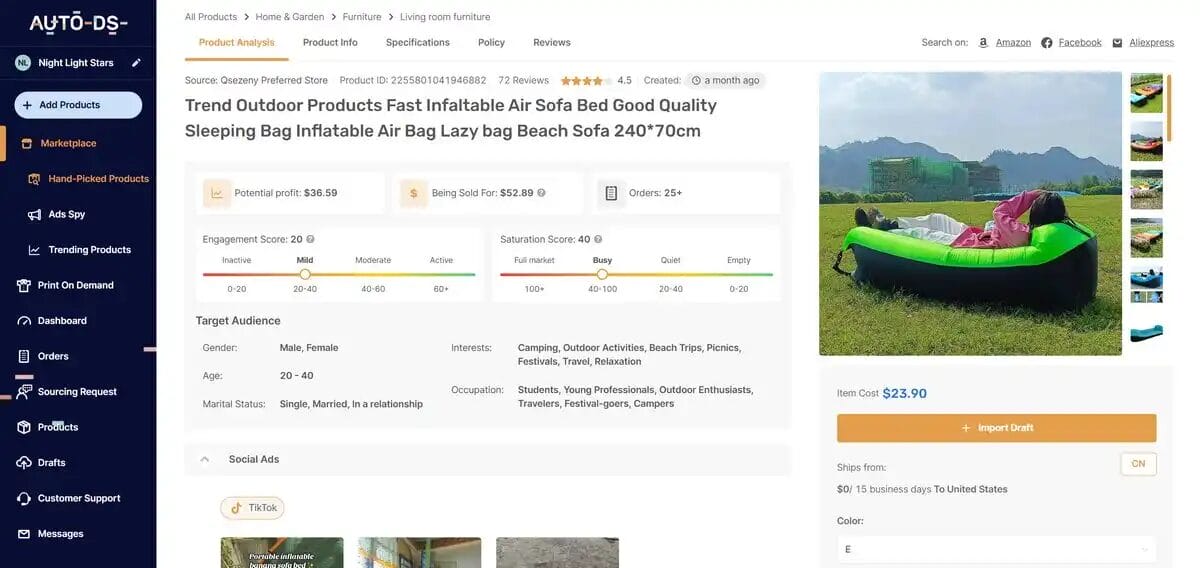Image resolution: width=1200 pixels, height=568 pixels.
Task: Click the Engagement Score slider marker
Action: pyautogui.click(x=305, y=274)
